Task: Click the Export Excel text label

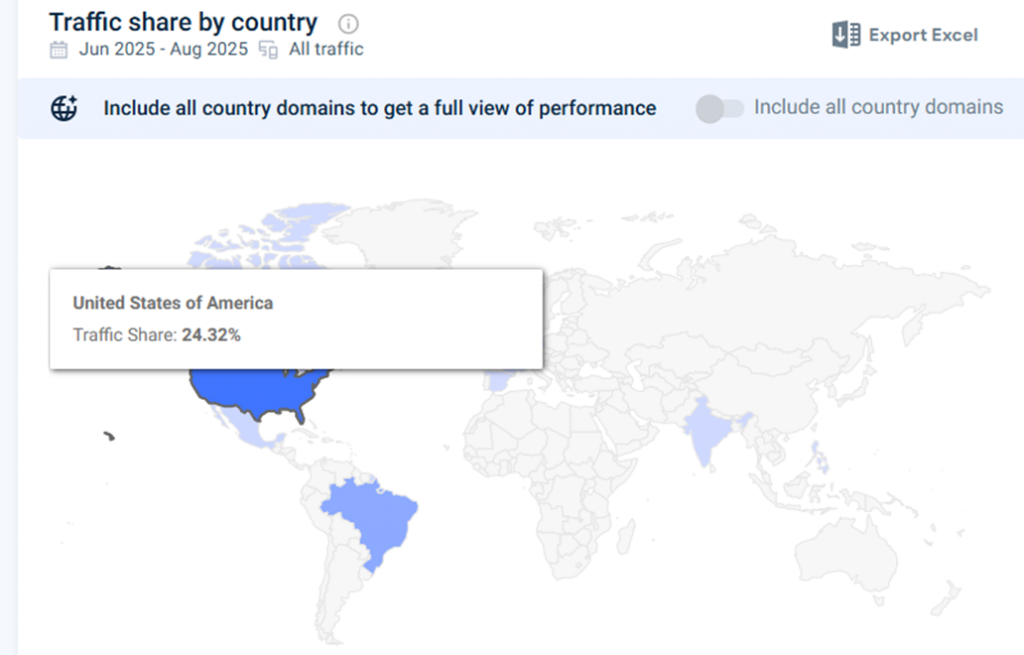Action: (x=923, y=35)
